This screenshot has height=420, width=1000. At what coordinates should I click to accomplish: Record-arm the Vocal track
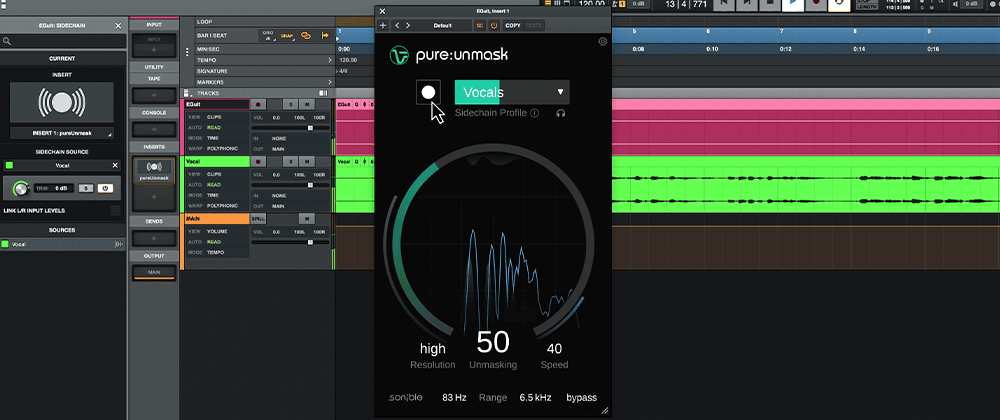point(258,162)
